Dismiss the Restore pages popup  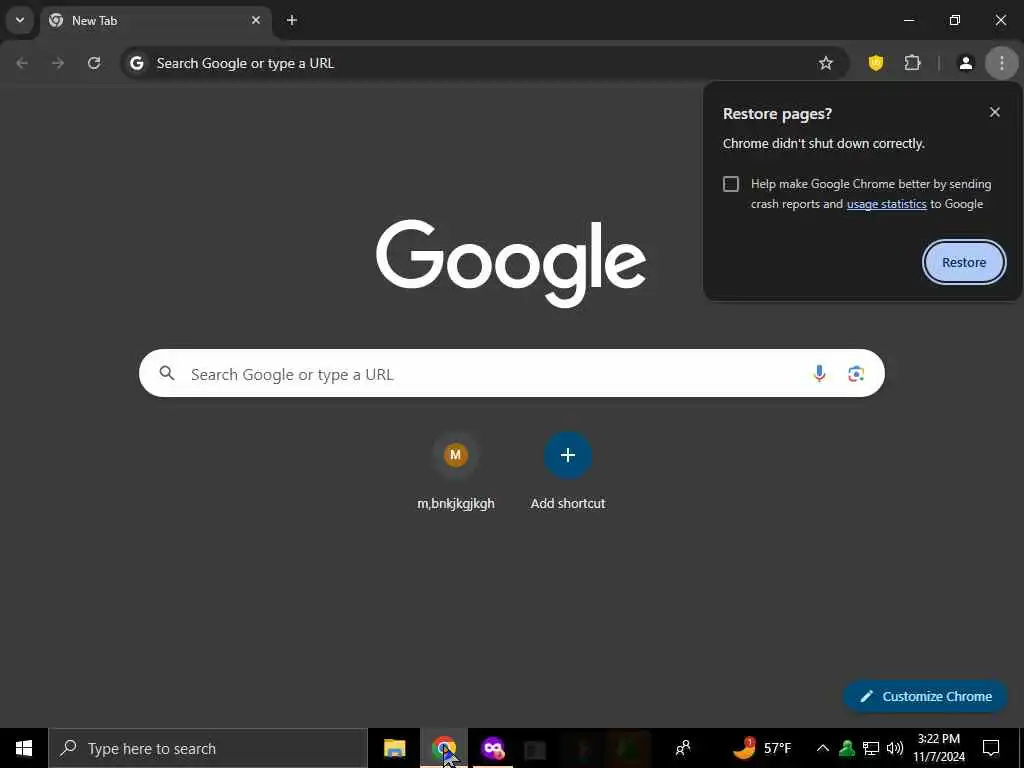995,112
